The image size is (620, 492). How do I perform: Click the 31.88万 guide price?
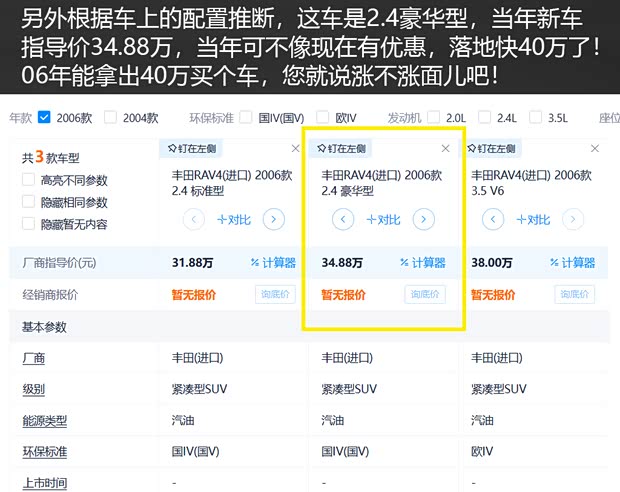pos(192,263)
